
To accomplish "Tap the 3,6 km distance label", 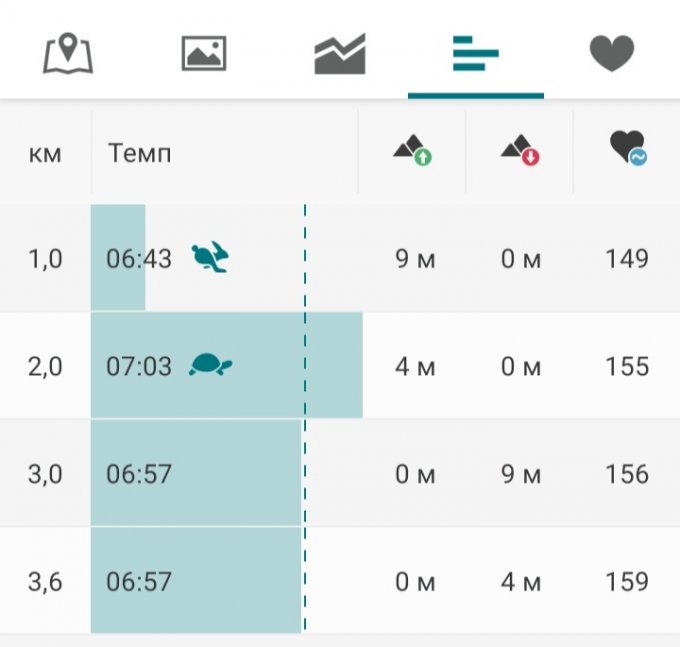I will click(45, 581).
